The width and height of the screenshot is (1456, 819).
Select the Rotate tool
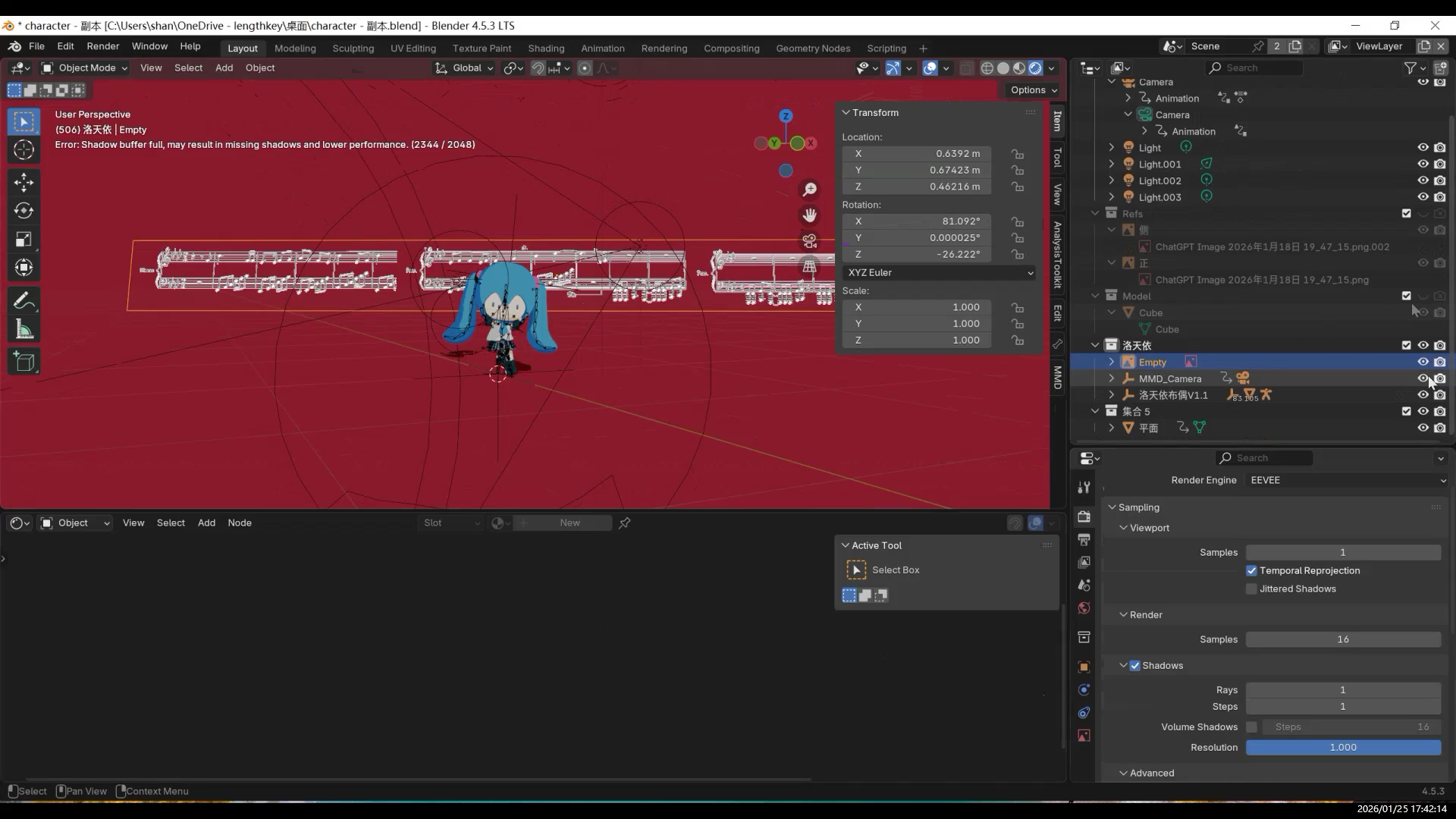(x=24, y=211)
